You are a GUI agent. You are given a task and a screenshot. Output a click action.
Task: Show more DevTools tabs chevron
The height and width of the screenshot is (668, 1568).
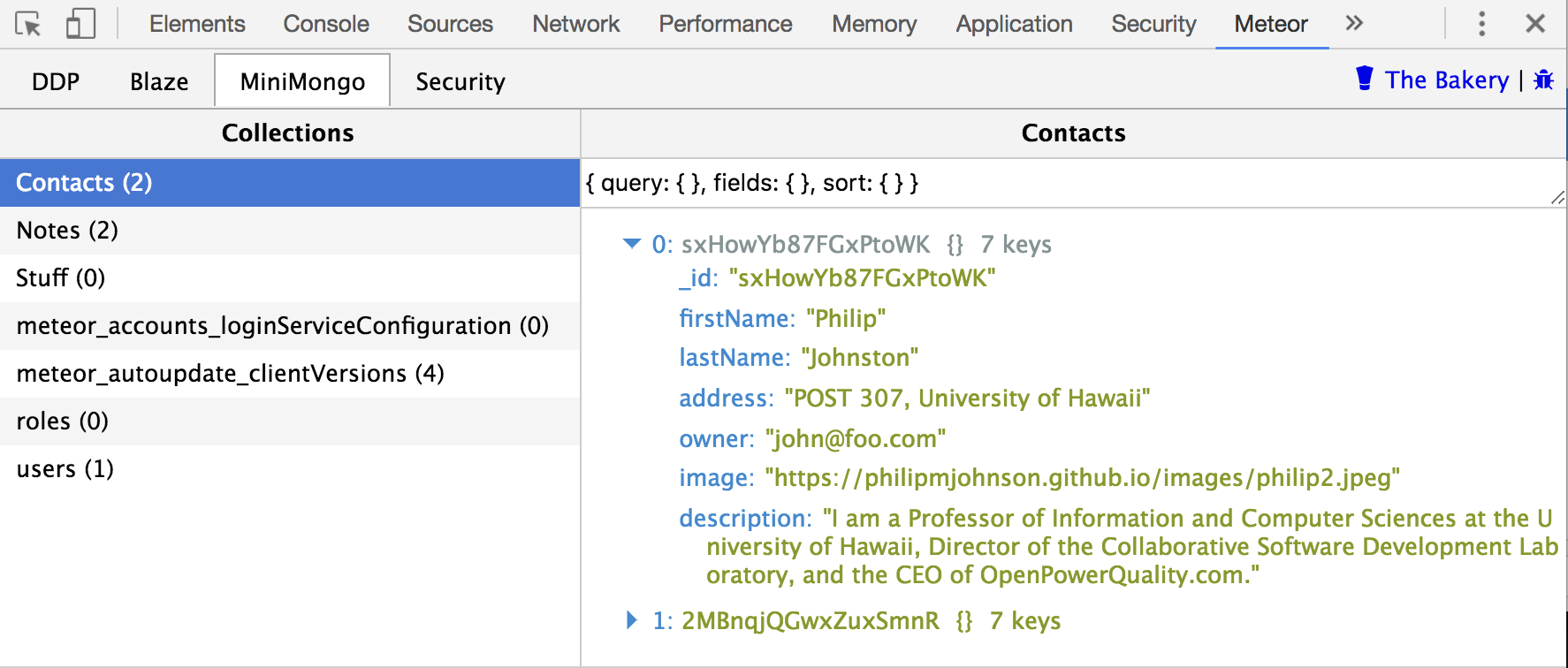[1353, 24]
